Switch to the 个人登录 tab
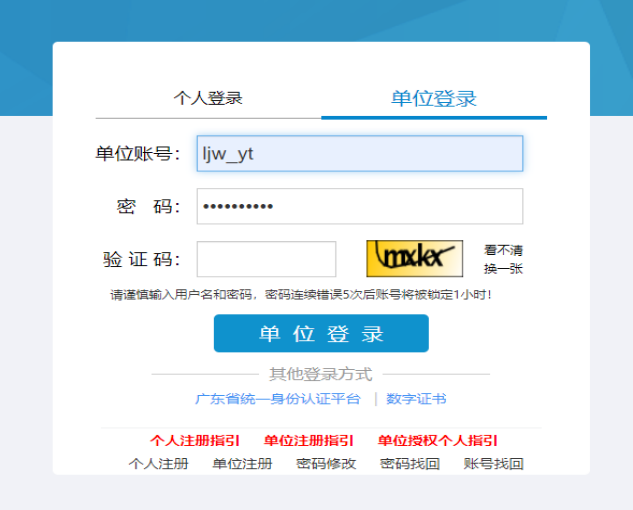Image resolution: width=633 pixels, height=510 pixels. click(x=208, y=98)
